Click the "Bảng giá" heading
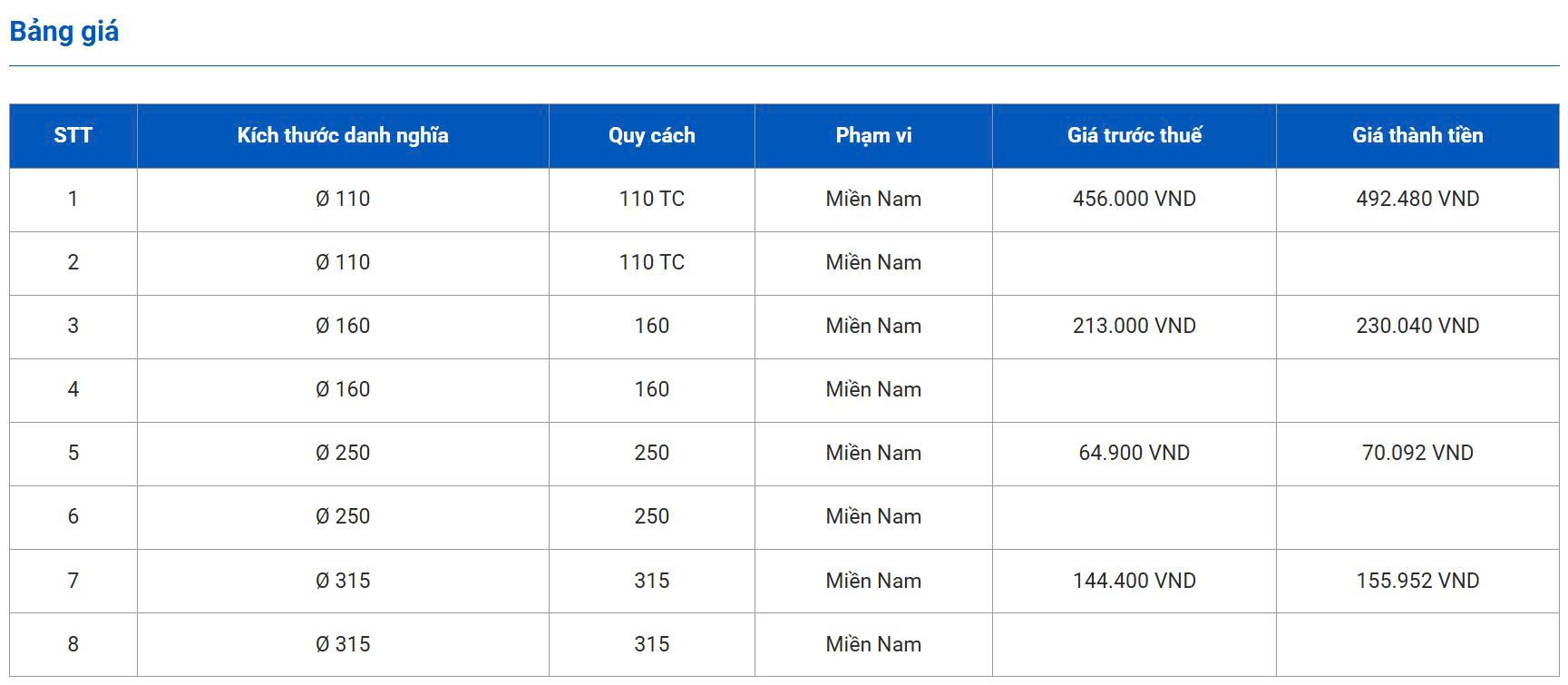The width and height of the screenshot is (1568, 685). click(x=64, y=32)
